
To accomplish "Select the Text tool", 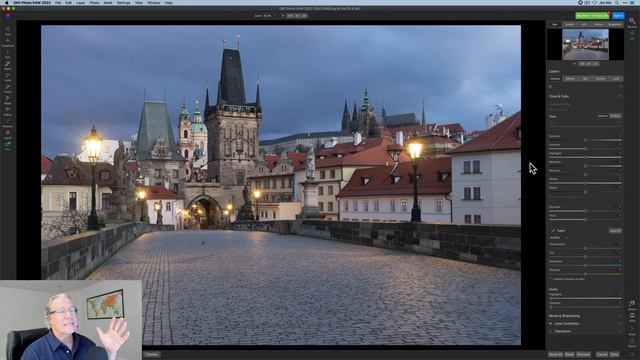I will (7, 54).
